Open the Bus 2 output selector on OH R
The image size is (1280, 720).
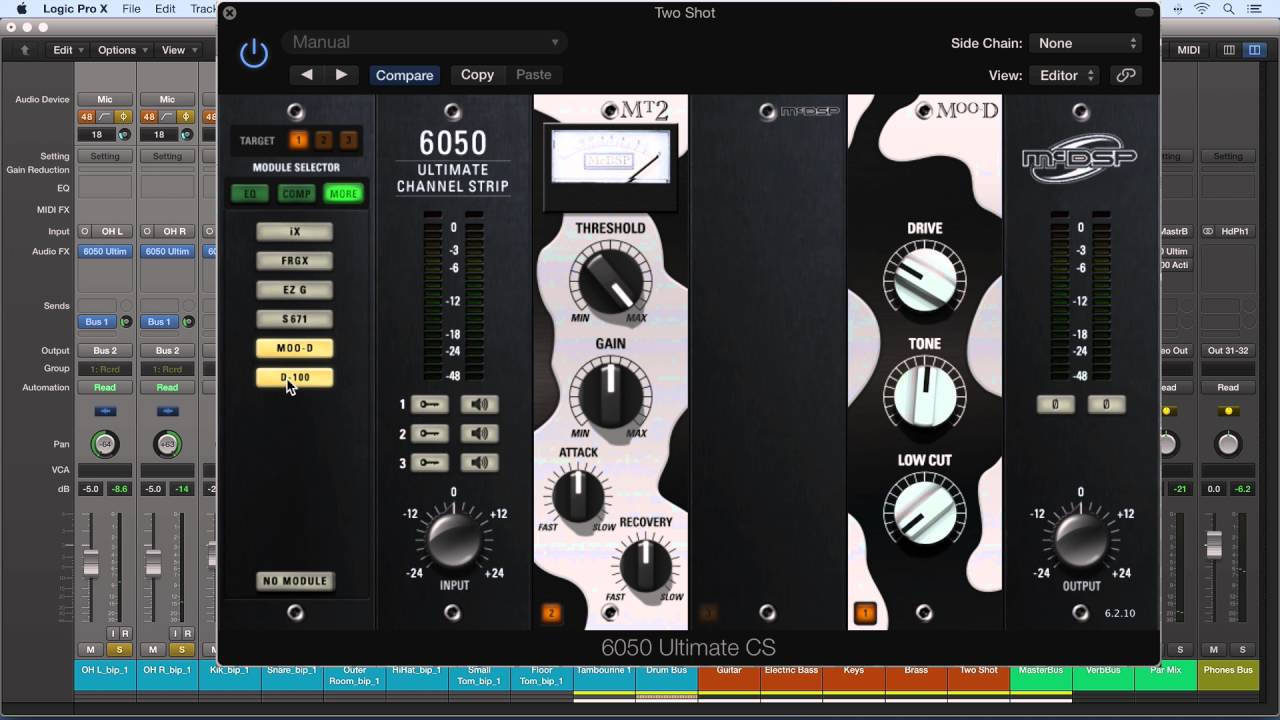[x=167, y=351]
